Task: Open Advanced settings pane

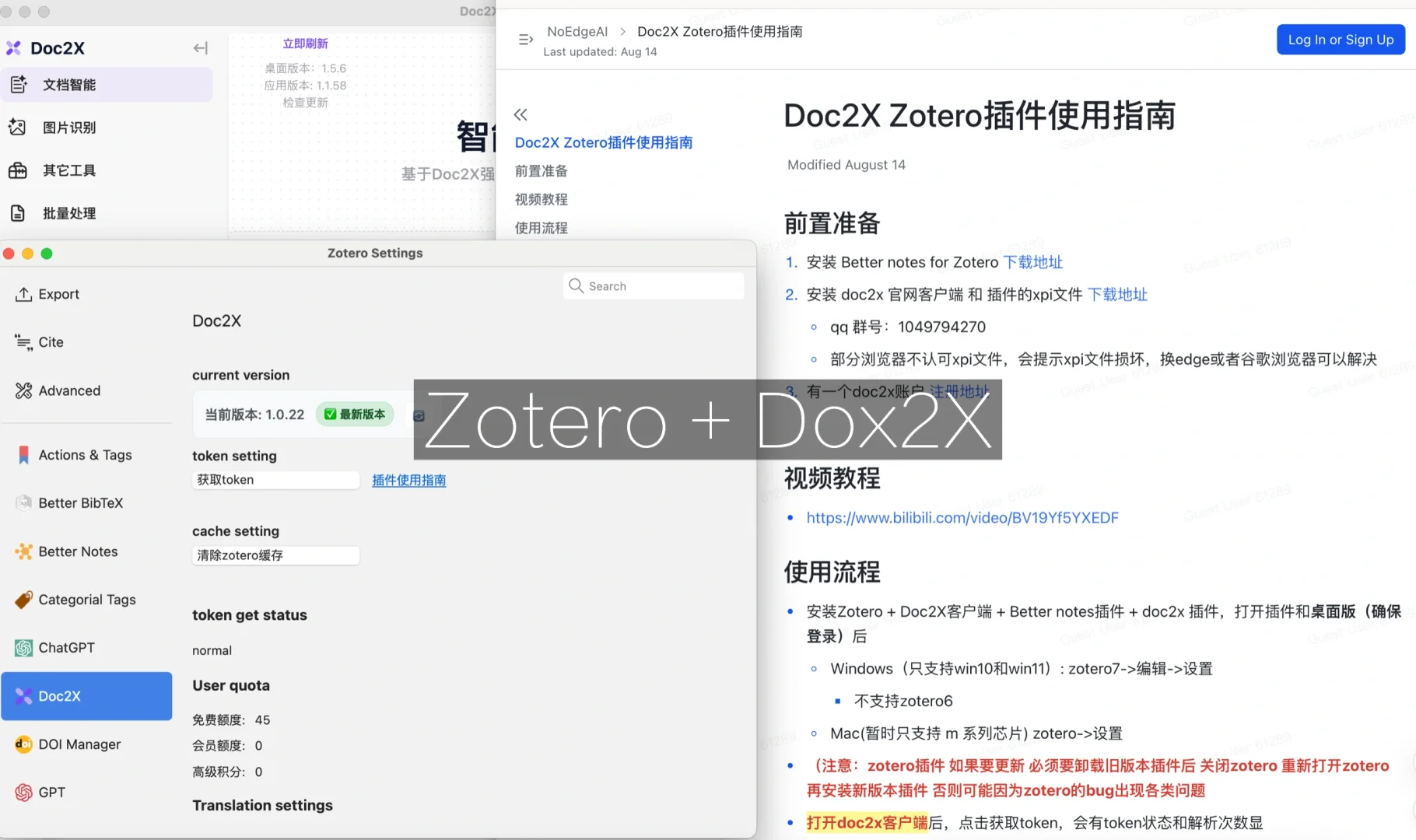Action: (x=68, y=390)
